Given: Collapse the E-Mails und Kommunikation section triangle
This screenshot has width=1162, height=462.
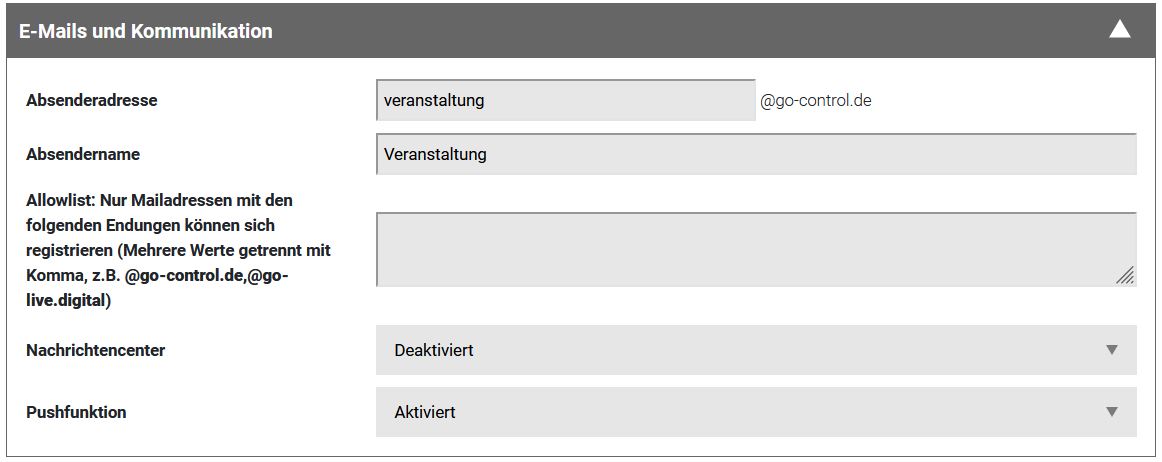Looking at the screenshot, I should pyautogui.click(x=1119, y=30).
